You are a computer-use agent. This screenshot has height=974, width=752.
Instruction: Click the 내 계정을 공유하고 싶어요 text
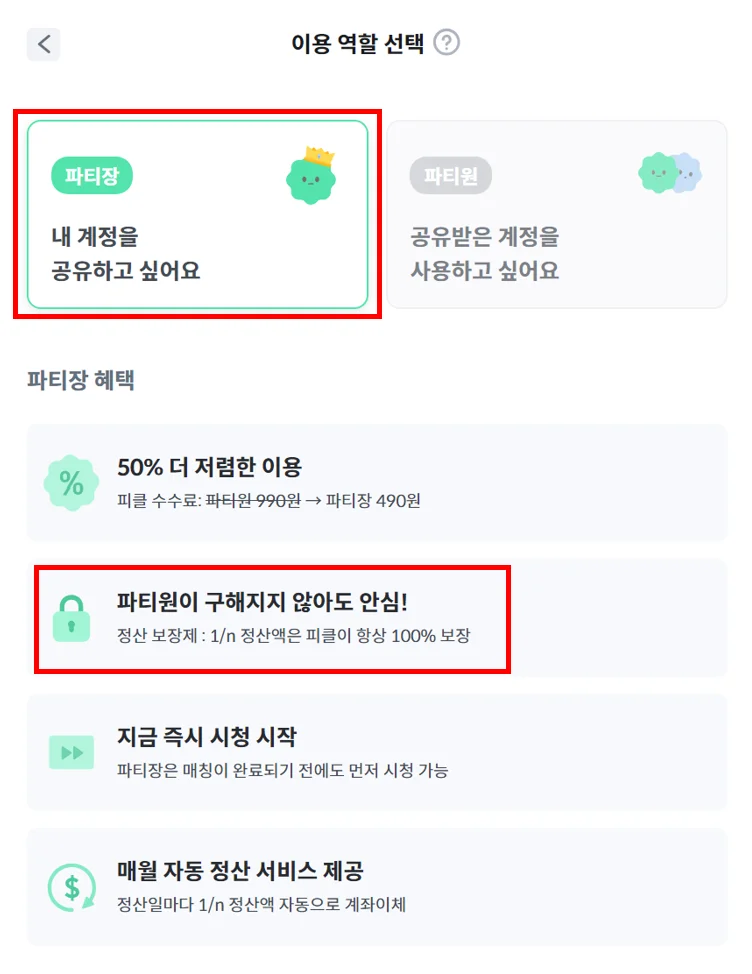[126, 254]
